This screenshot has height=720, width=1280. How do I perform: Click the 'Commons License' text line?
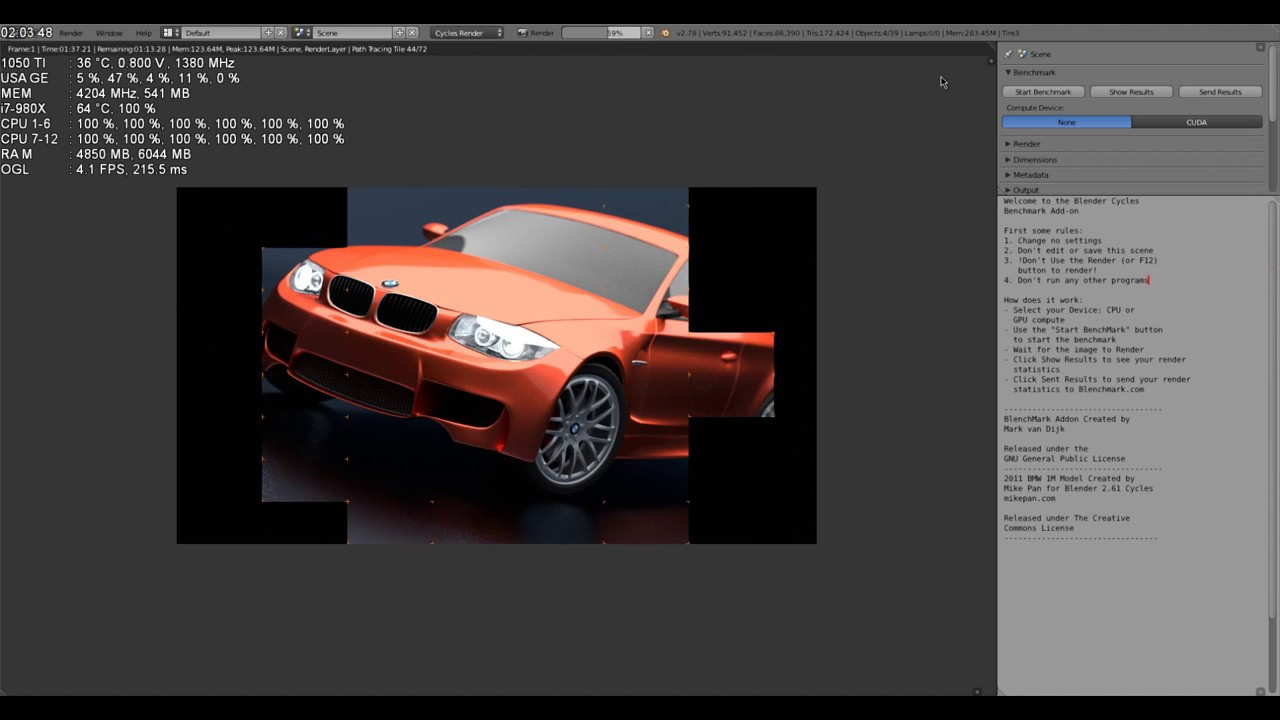point(1041,528)
